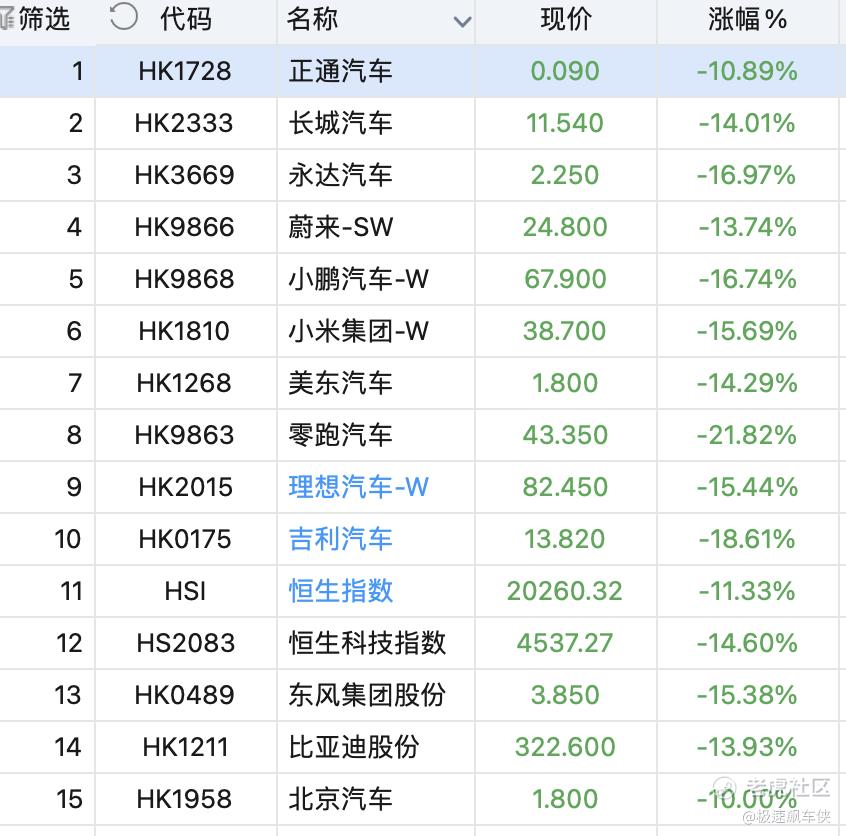Select 美东汽车 stock name

click(x=340, y=383)
